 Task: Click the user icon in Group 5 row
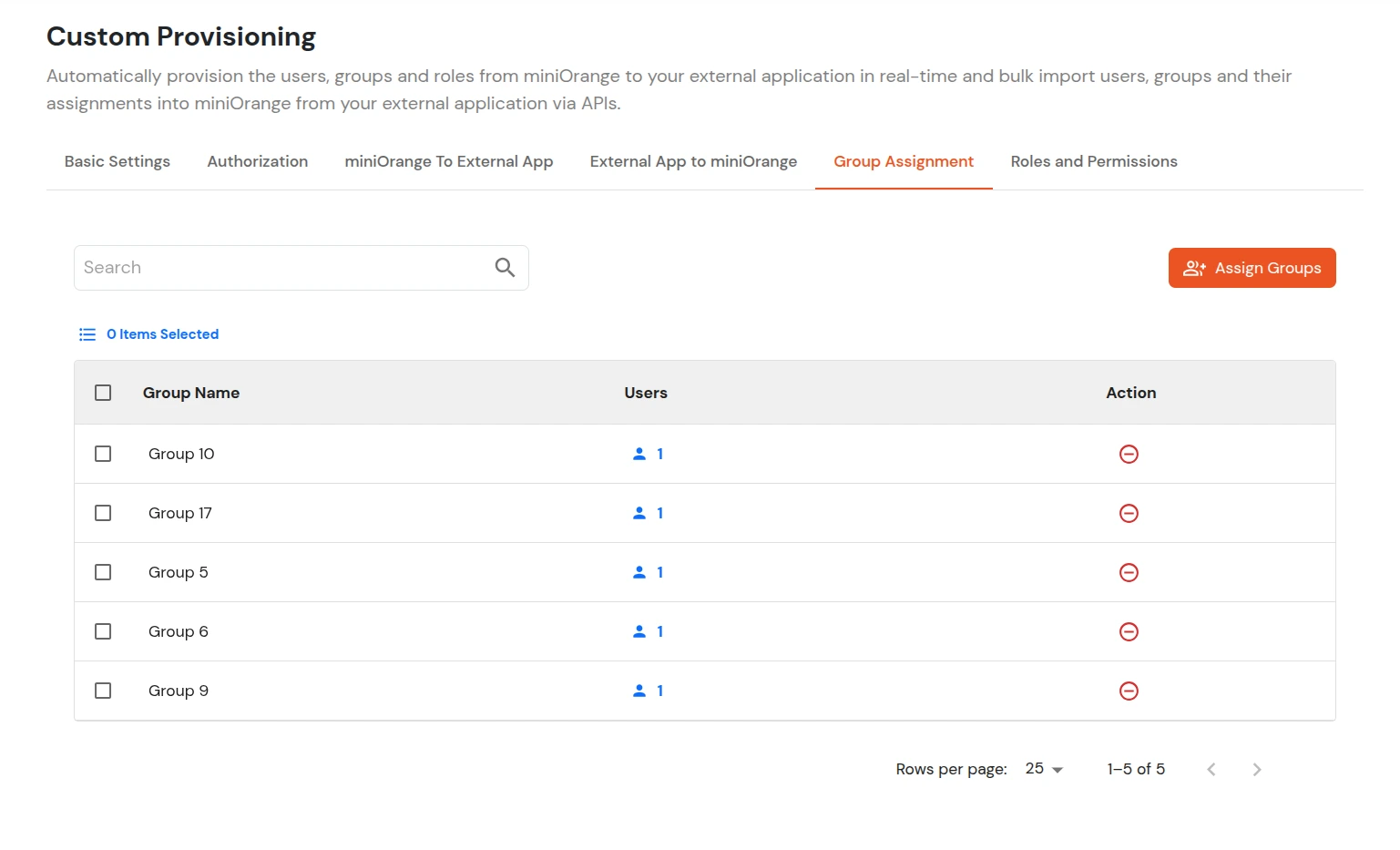click(640, 572)
